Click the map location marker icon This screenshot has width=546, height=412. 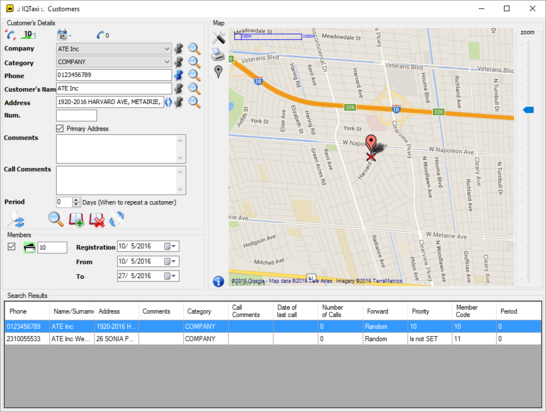point(218,71)
